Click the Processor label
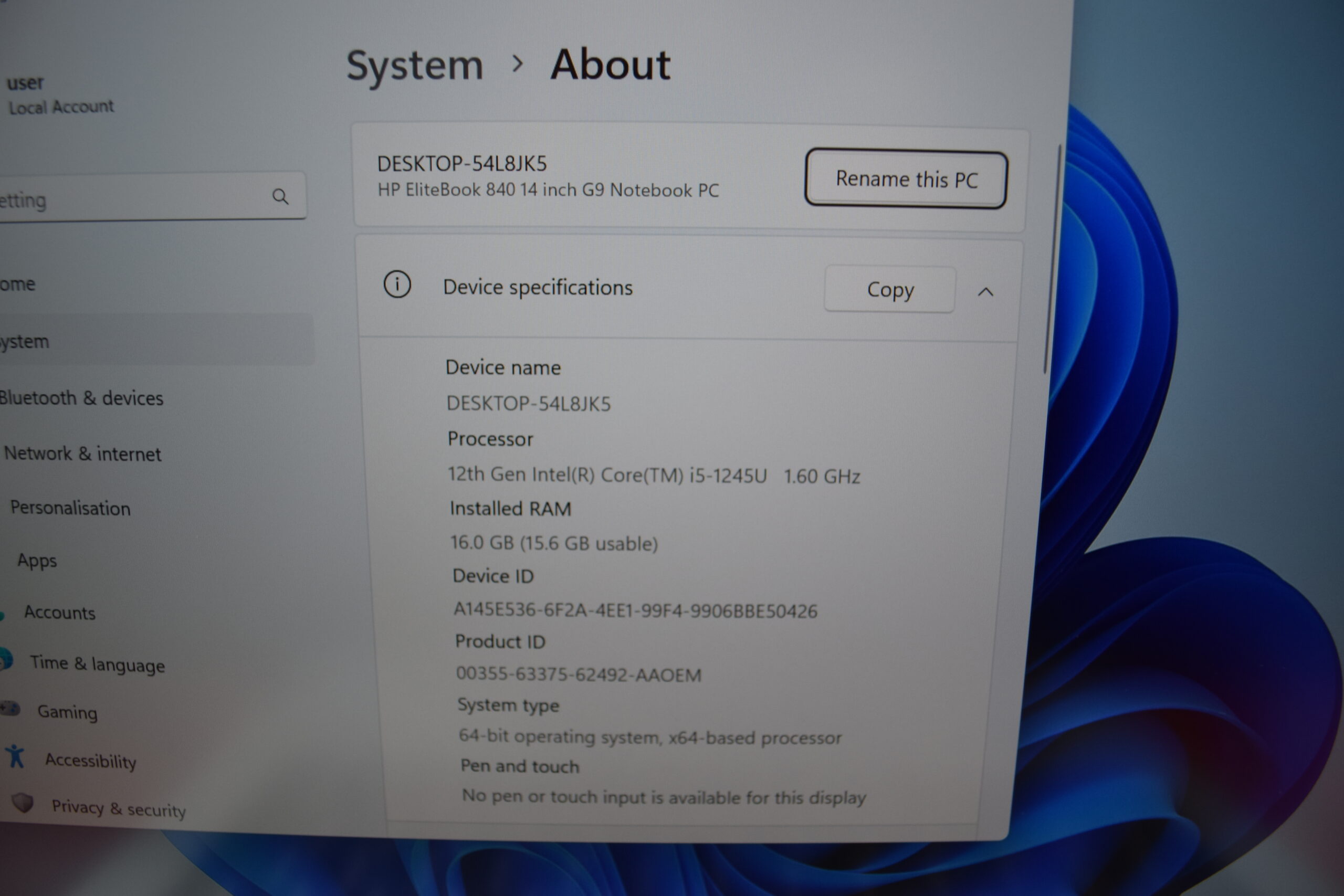The image size is (1344, 896). pos(490,439)
